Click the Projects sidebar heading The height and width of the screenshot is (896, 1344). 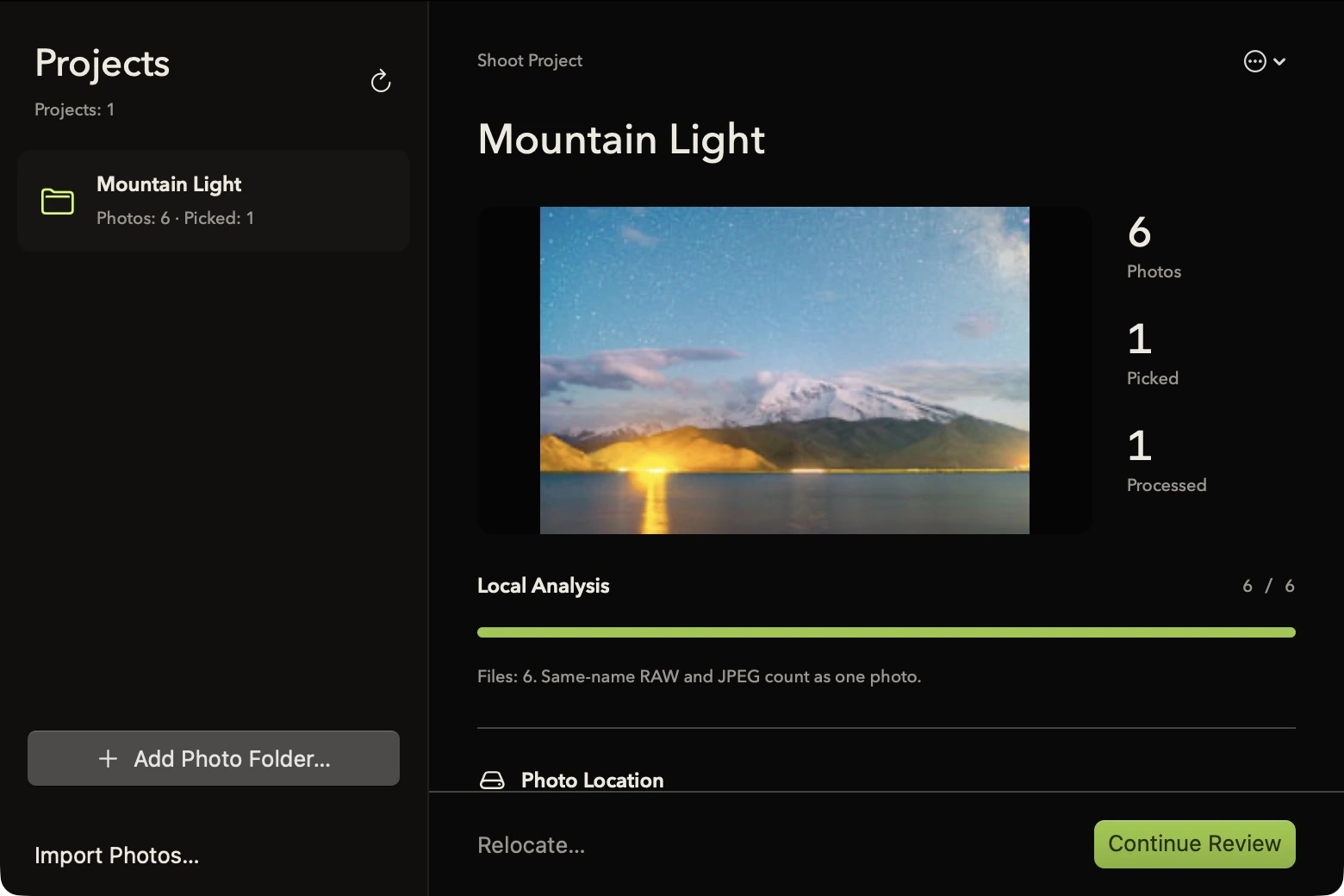tap(102, 64)
